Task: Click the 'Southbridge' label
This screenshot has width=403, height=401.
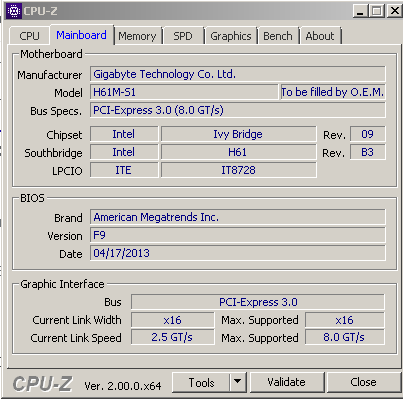Action: point(53,153)
